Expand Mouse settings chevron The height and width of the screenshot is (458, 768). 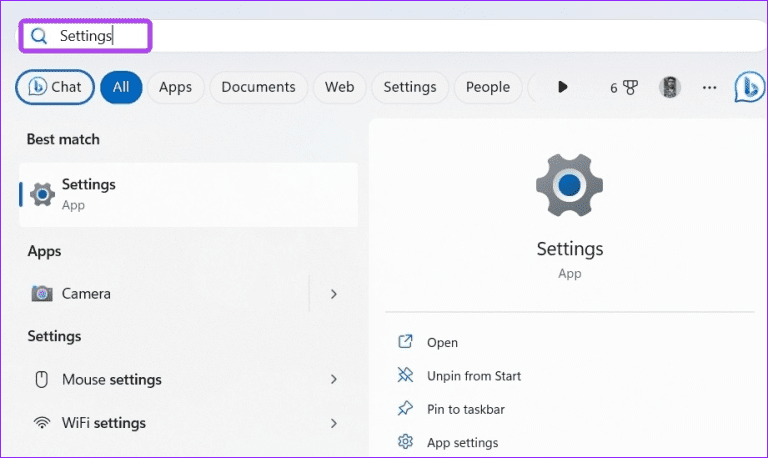pos(334,380)
